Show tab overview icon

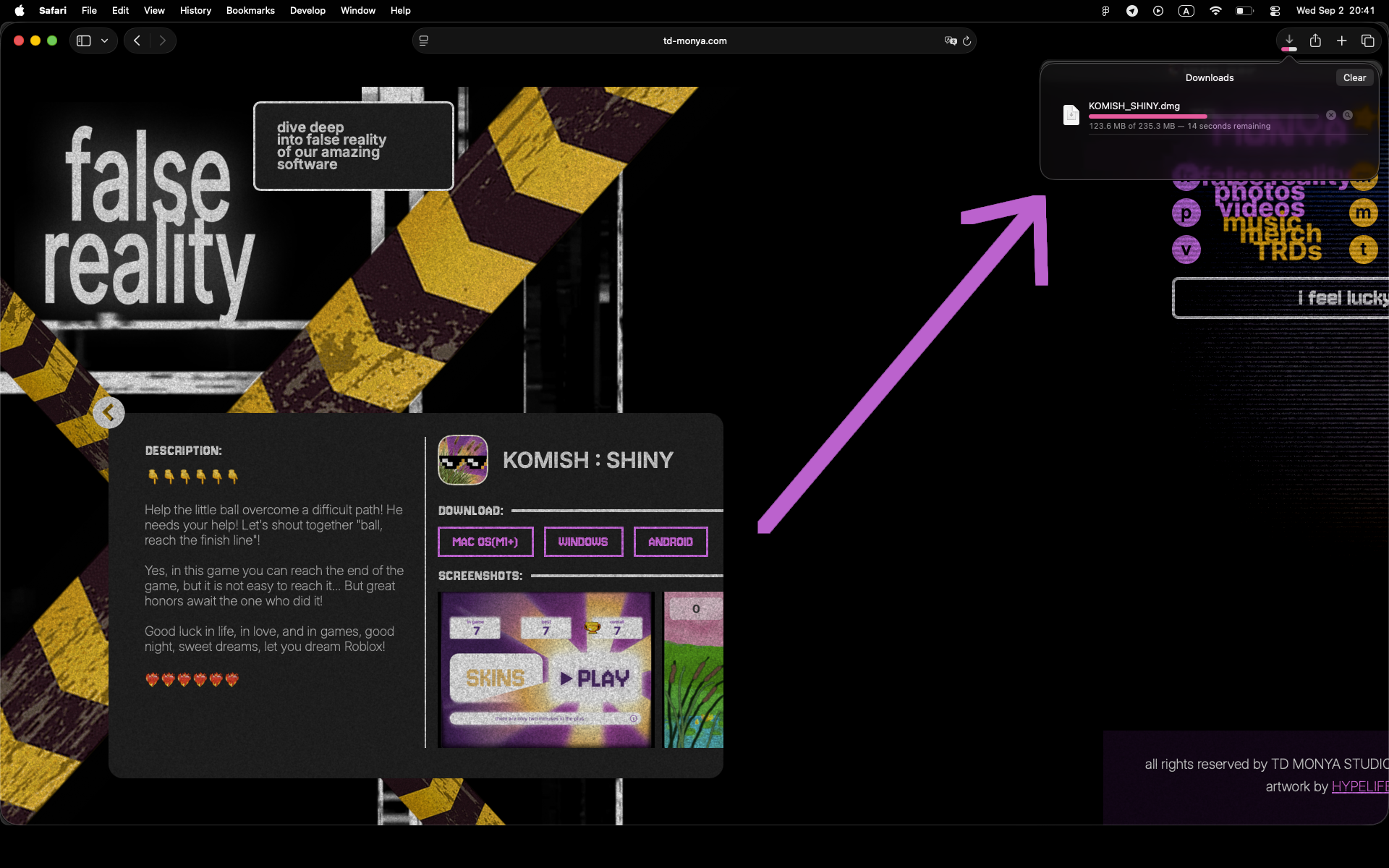pos(1367,41)
